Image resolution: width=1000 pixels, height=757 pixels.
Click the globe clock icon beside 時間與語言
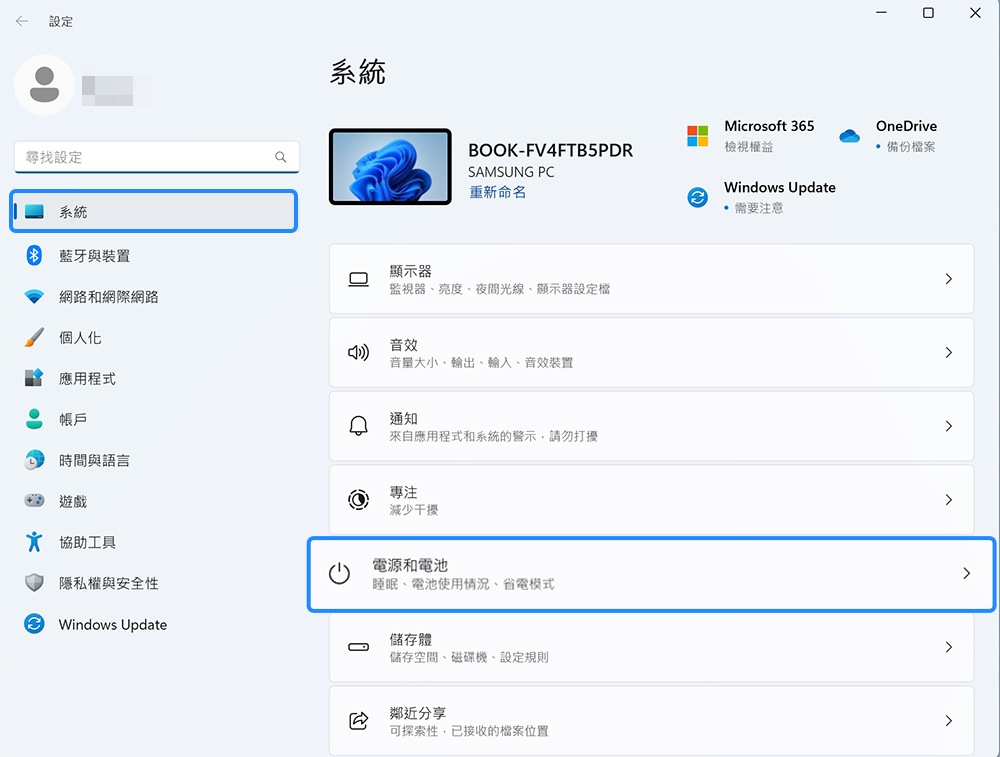(x=34, y=460)
